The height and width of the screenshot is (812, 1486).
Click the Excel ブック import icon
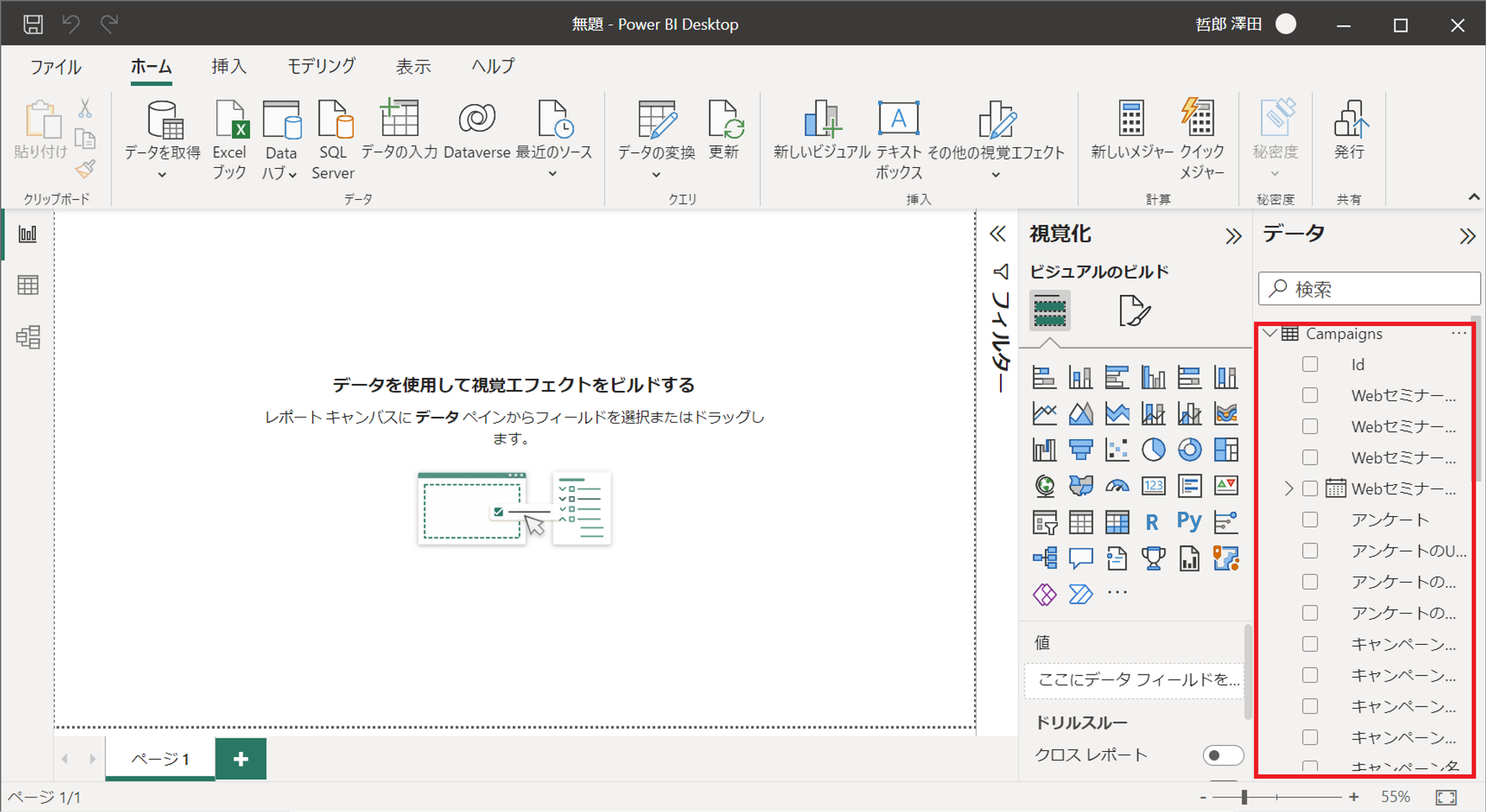[x=231, y=120]
